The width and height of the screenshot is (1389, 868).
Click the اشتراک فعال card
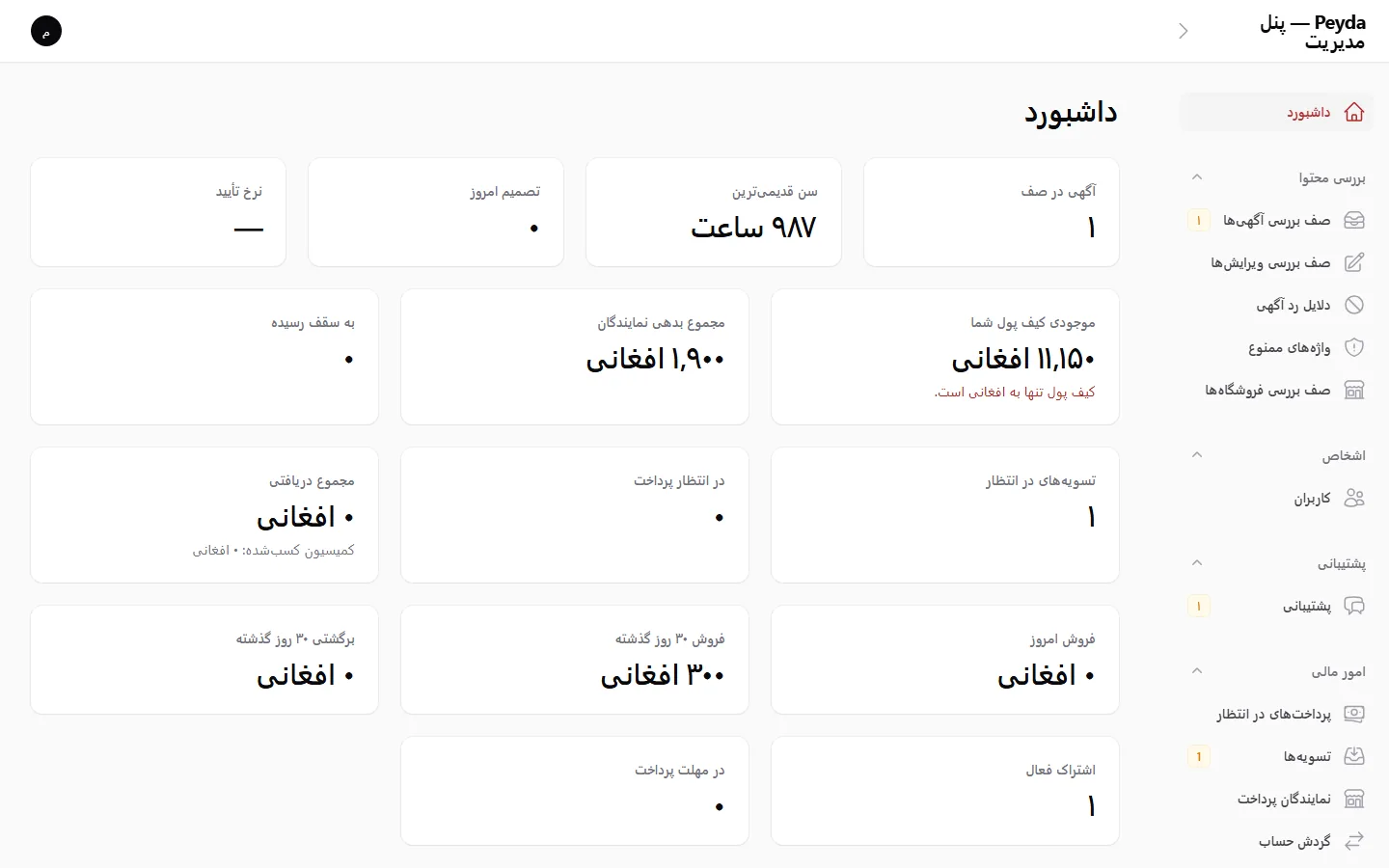pyautogui.click(x=945, y=791)
